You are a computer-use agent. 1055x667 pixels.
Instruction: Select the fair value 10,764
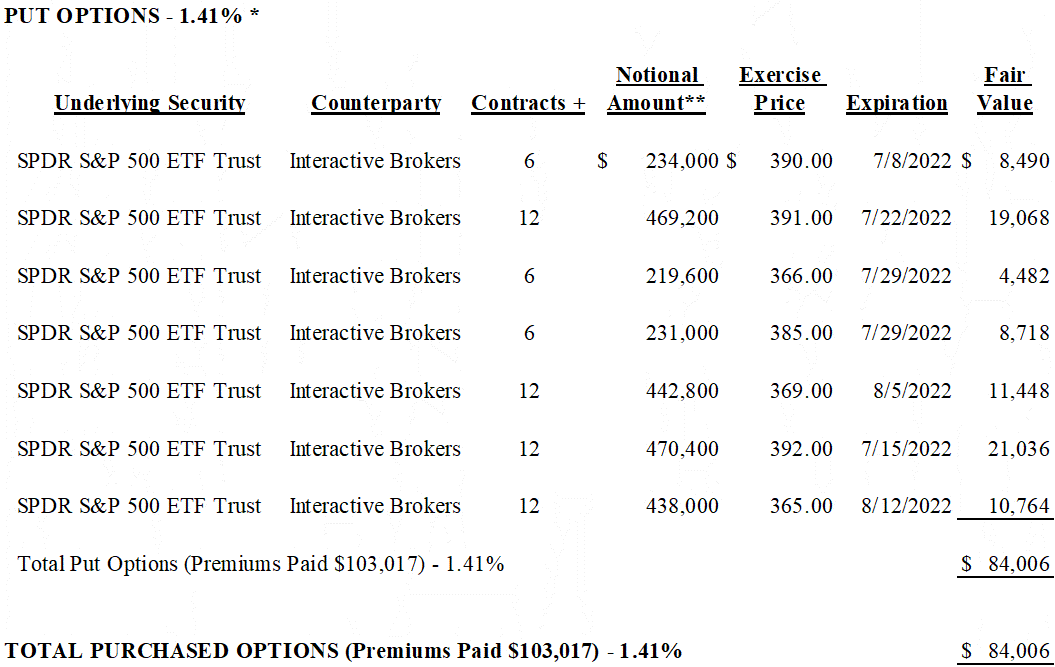tap(1019, 506)
